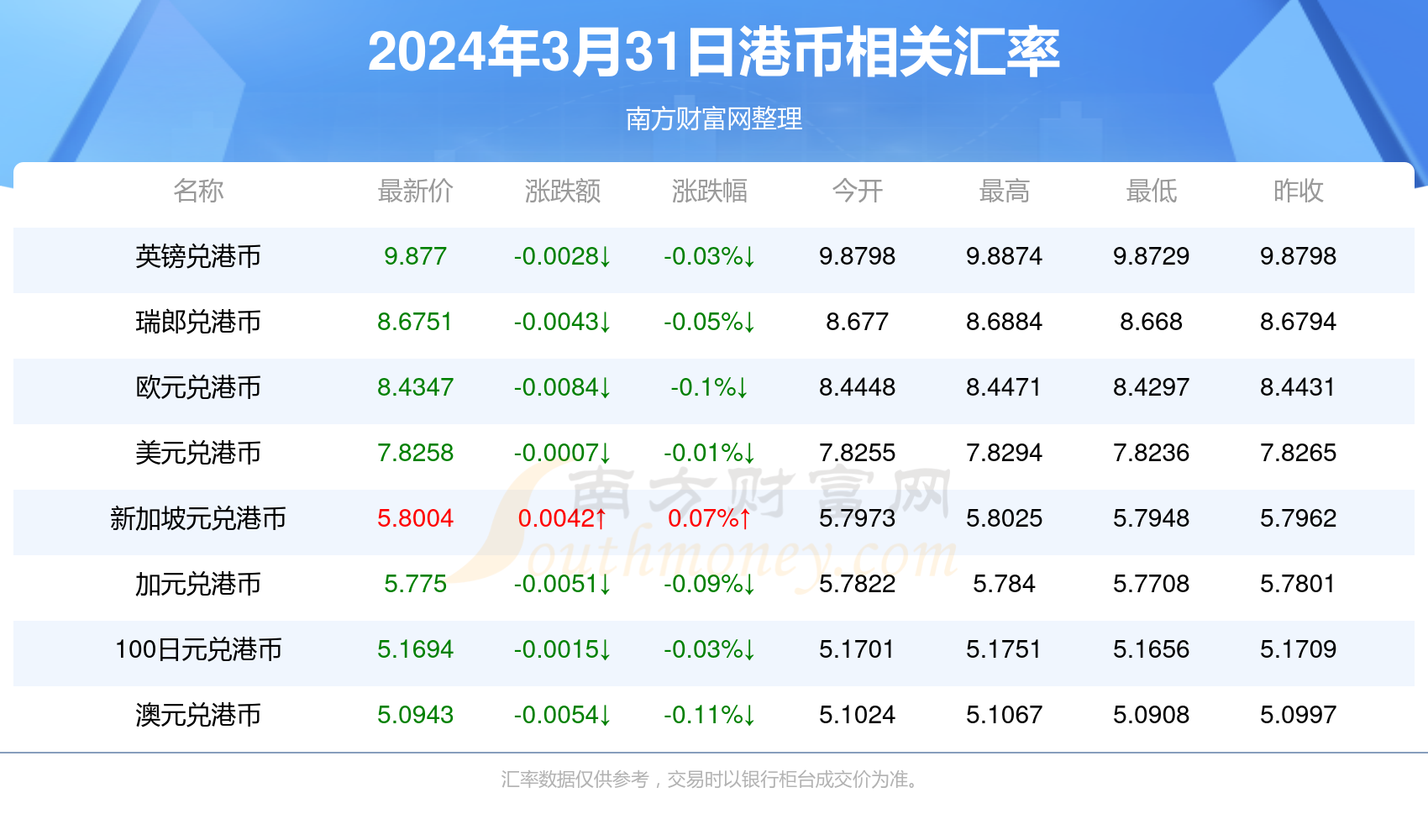Screen dimensions: 1428x840
Task: Click latest price 5.0943 for 澳元
Action: (415, 715)
